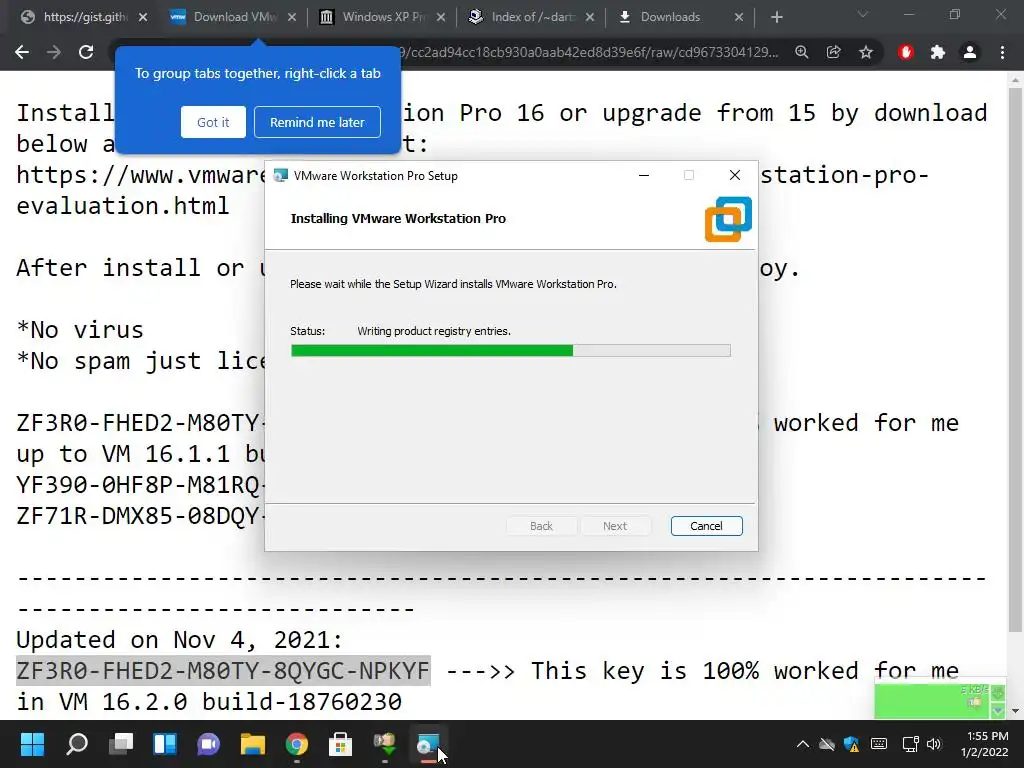Close the Index of /~dart tab
Screen dimensions: 1024x768
(x=590, y=18)
